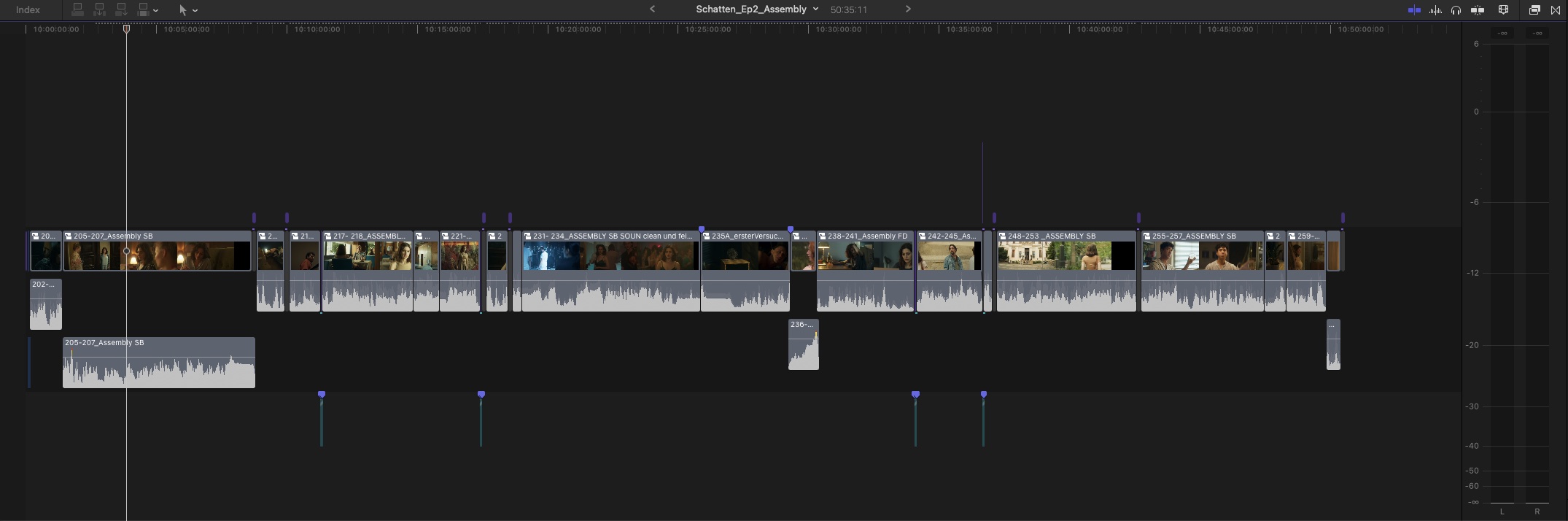This screenshot has width=1568, height=521.
Task: Click ruler timecode 10:35:00:00
Action: (969, 30)
